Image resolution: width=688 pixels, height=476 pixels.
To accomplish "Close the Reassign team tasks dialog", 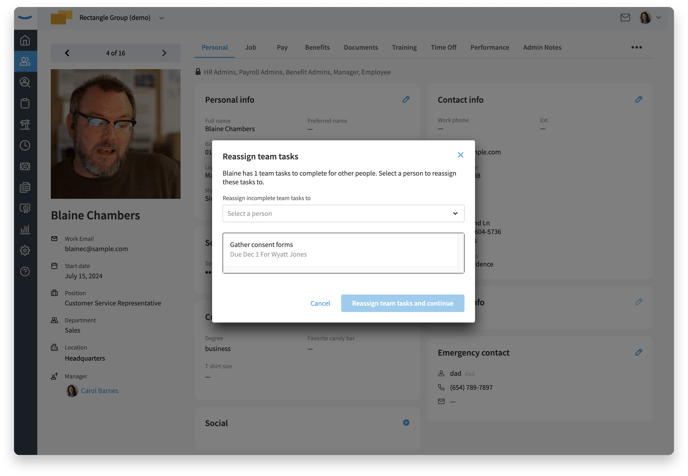I will (460, 155).
